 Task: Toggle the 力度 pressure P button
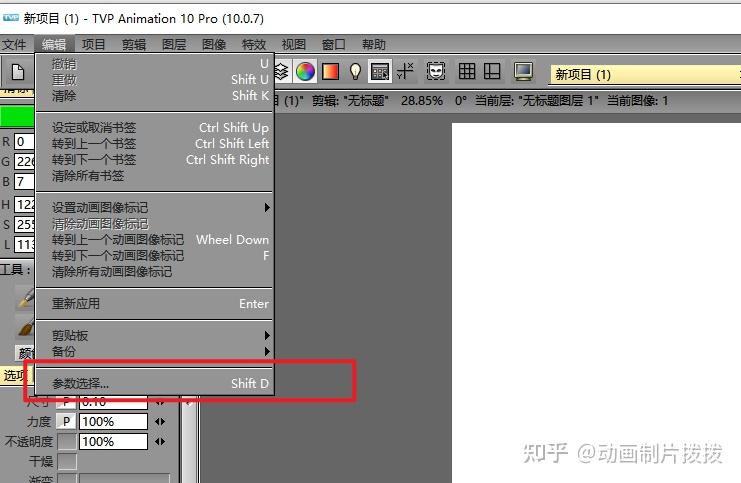(67, 421)
